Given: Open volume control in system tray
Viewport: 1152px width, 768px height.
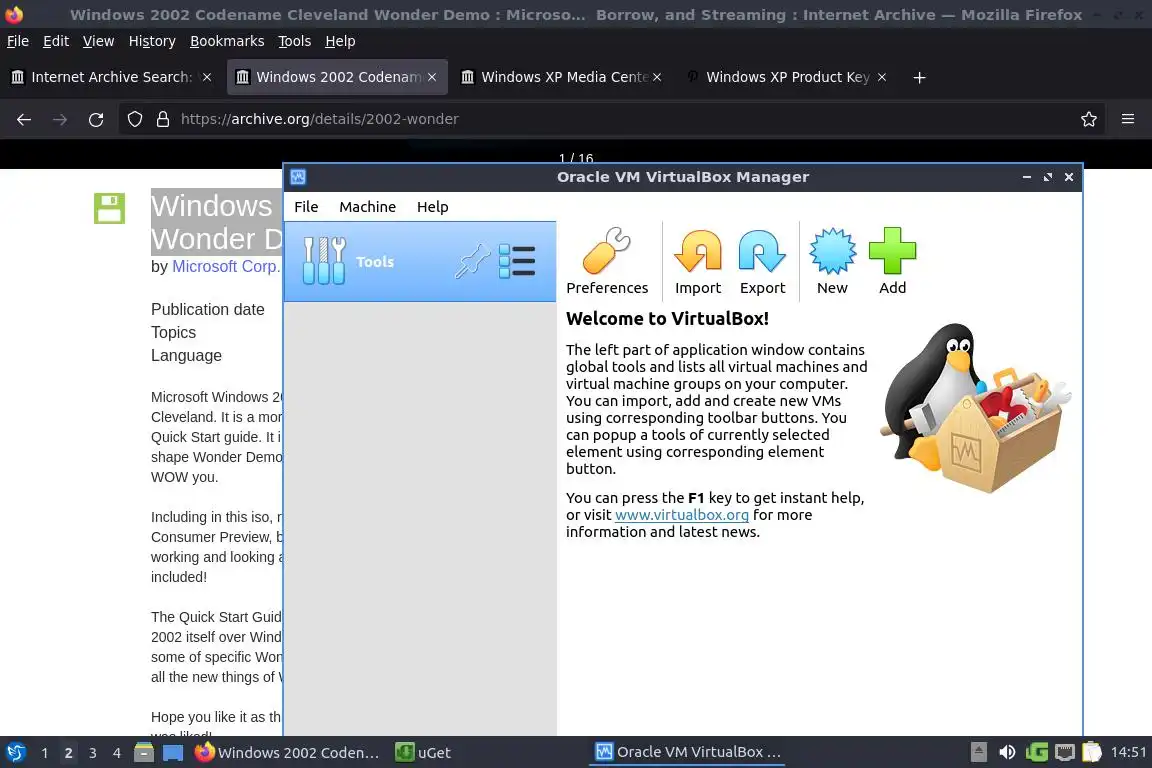Looking at the screenshot, I should click(x=1007, y=752).
